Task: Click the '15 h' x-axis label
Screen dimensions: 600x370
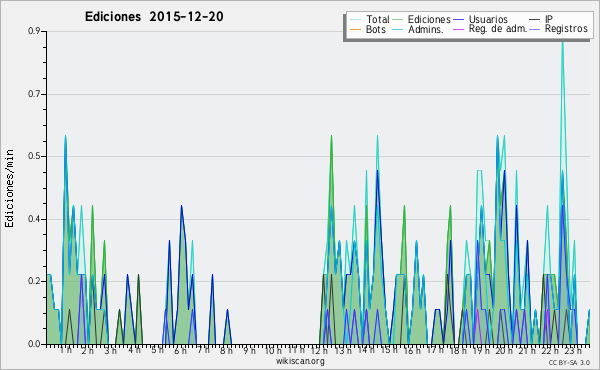Action: pos(389,350)
